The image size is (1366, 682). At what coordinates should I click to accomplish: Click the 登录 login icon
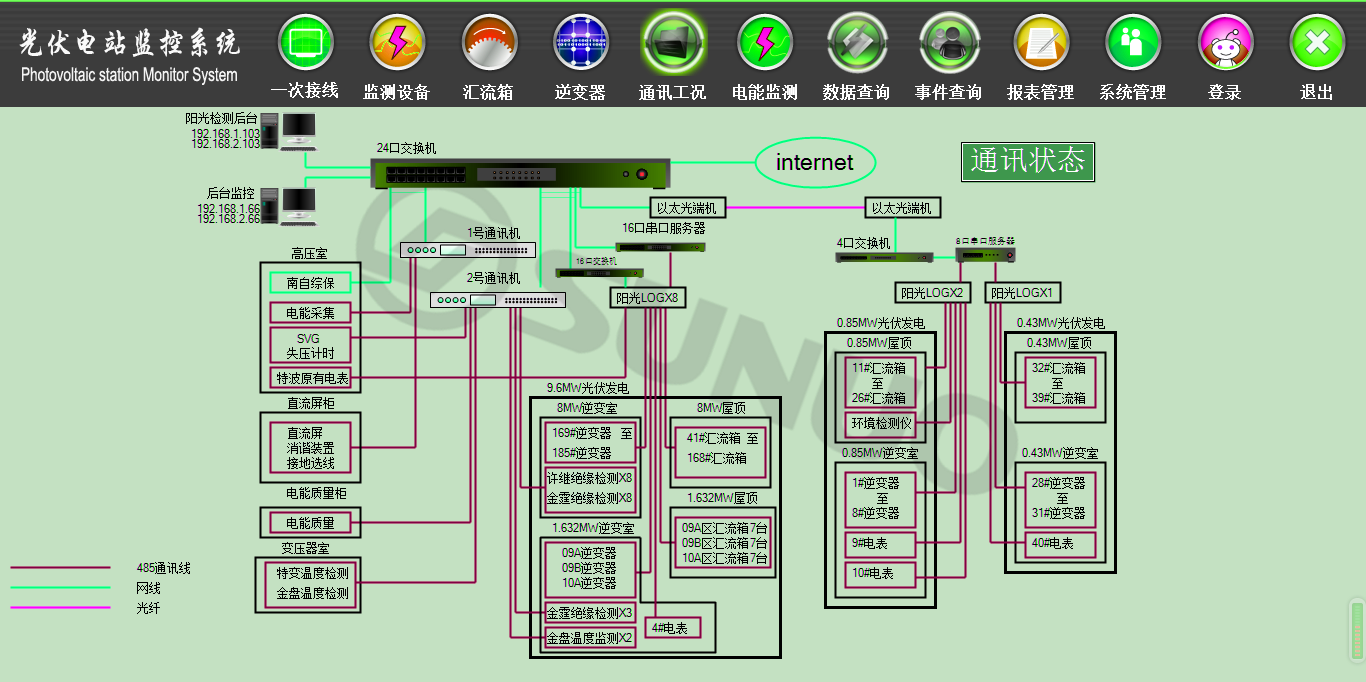[1225, 43]
